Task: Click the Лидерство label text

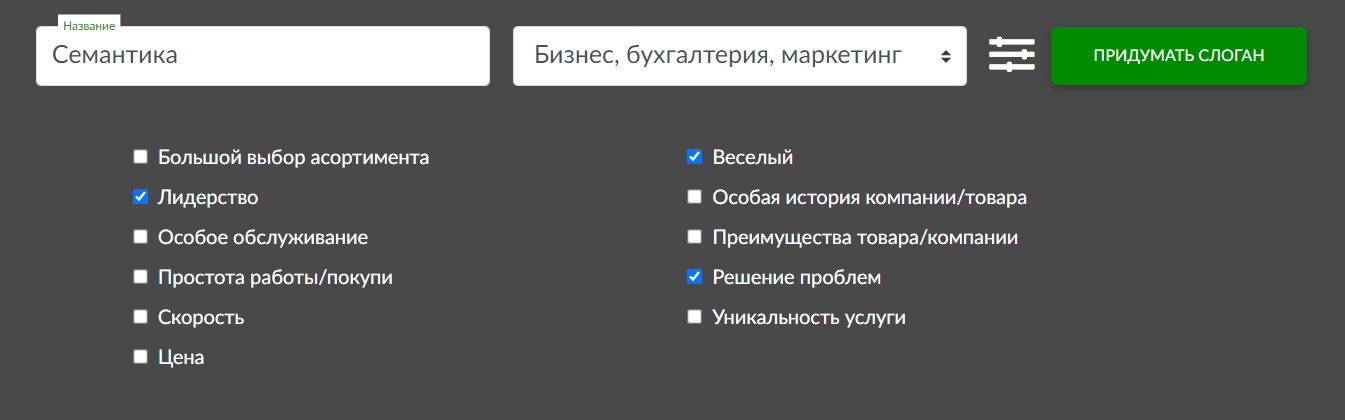Action: 208,198
